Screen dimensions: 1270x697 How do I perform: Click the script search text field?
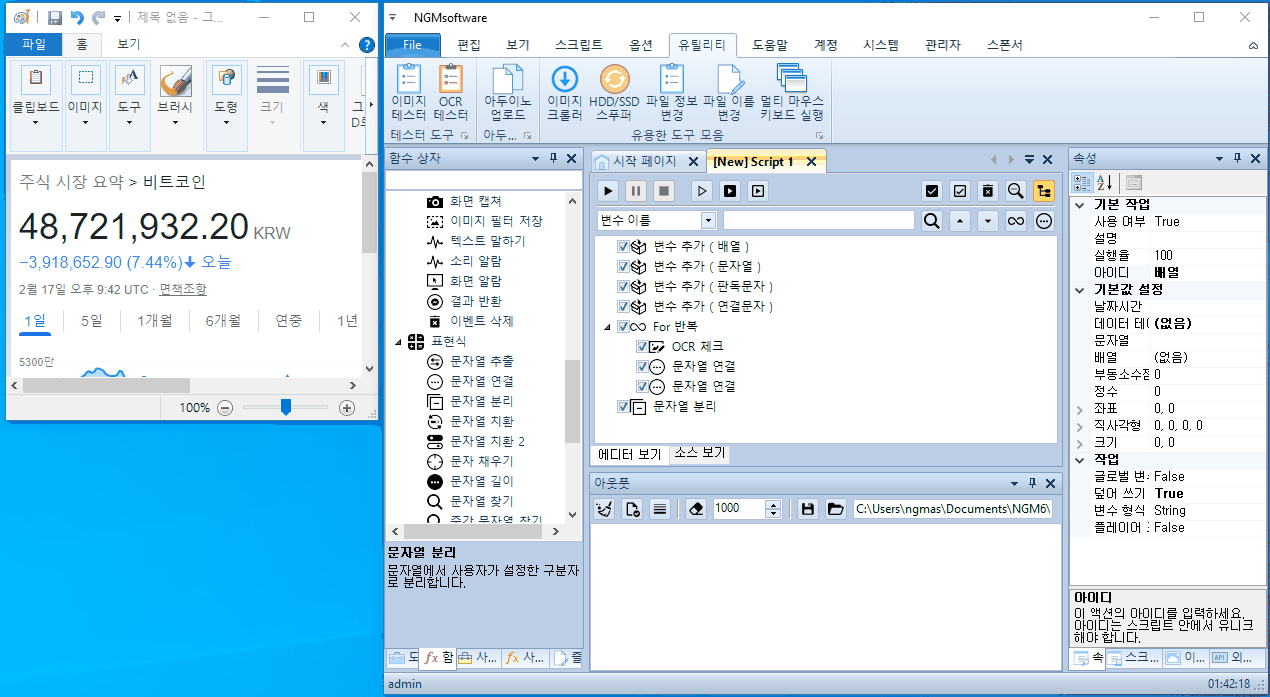(x=819, y=221)
